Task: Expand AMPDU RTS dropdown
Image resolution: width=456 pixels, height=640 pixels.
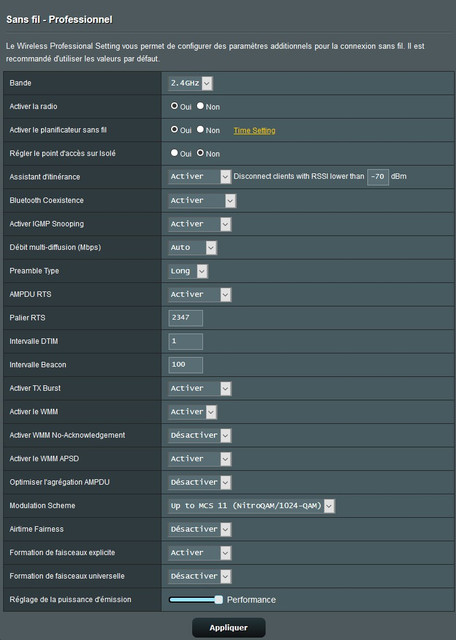Action: tap(200, 294)
